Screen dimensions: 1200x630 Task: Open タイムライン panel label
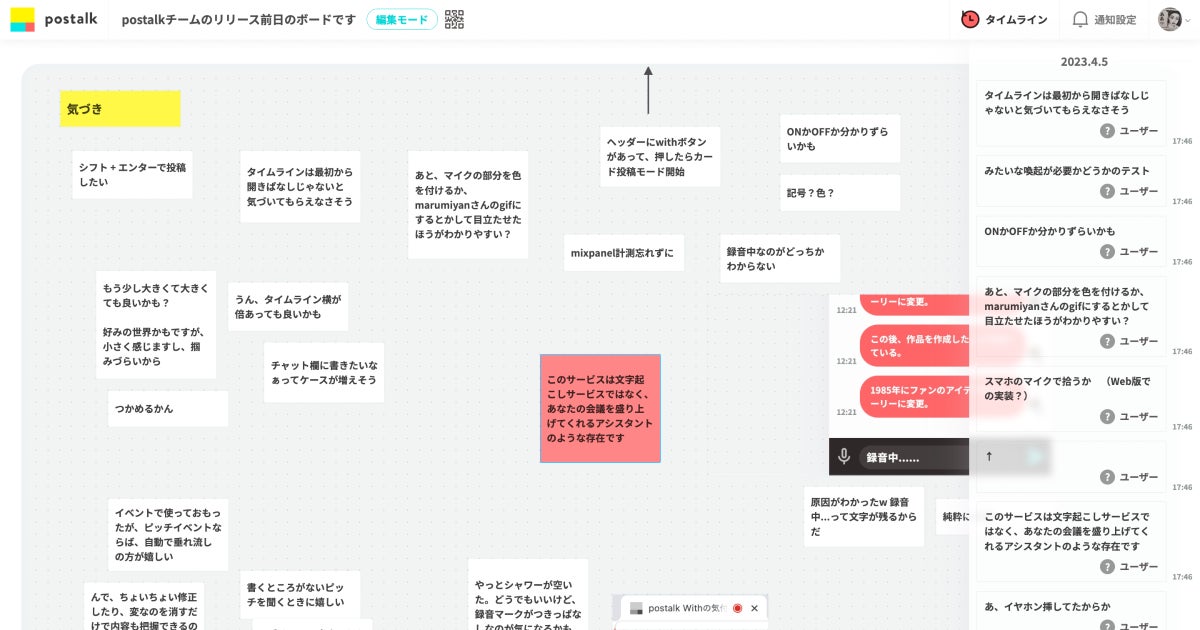coord(1016,19)
